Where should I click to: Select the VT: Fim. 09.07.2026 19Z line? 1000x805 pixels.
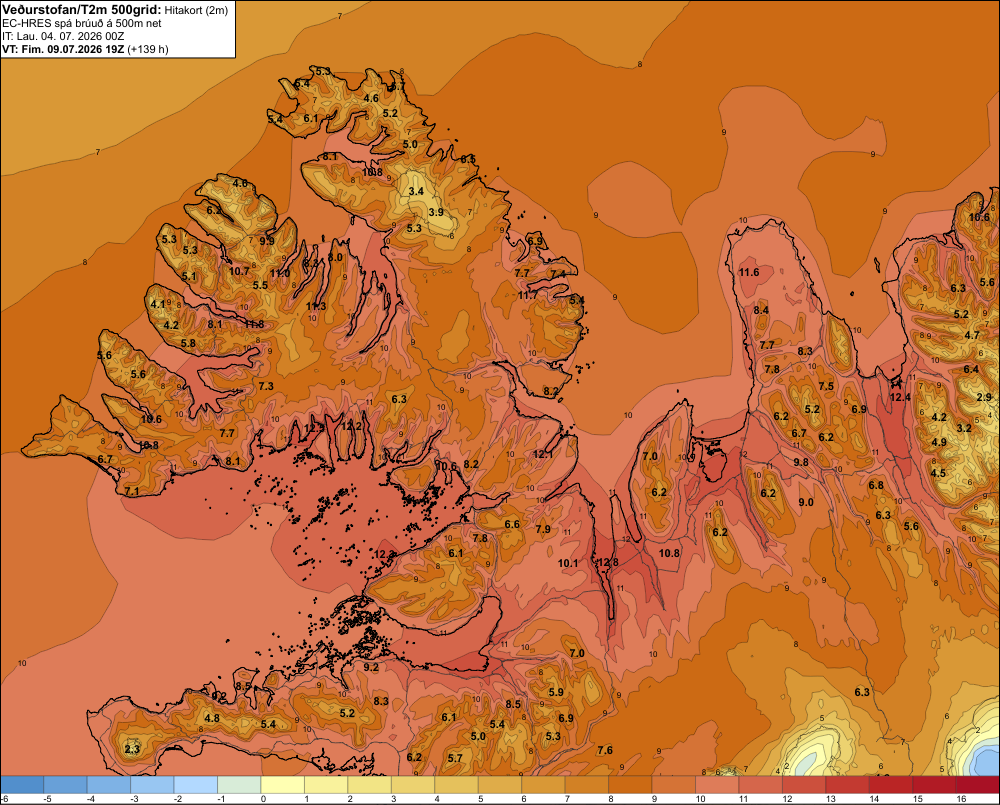[x=85, y=49]
